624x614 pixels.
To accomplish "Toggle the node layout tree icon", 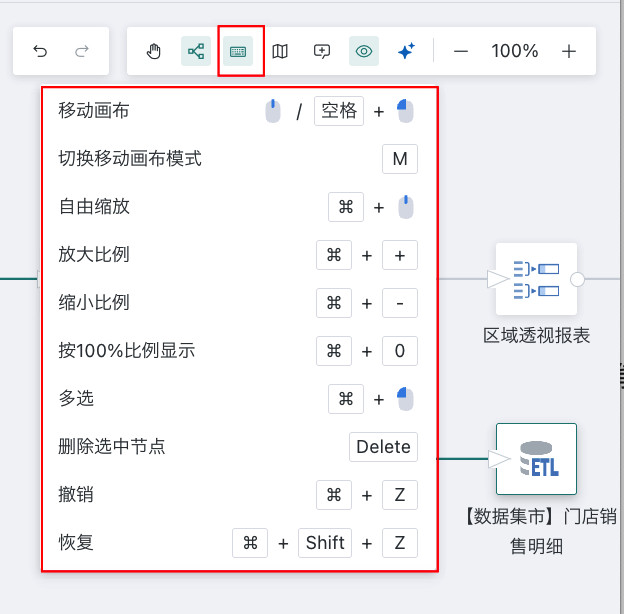I will tap(196, 51).
